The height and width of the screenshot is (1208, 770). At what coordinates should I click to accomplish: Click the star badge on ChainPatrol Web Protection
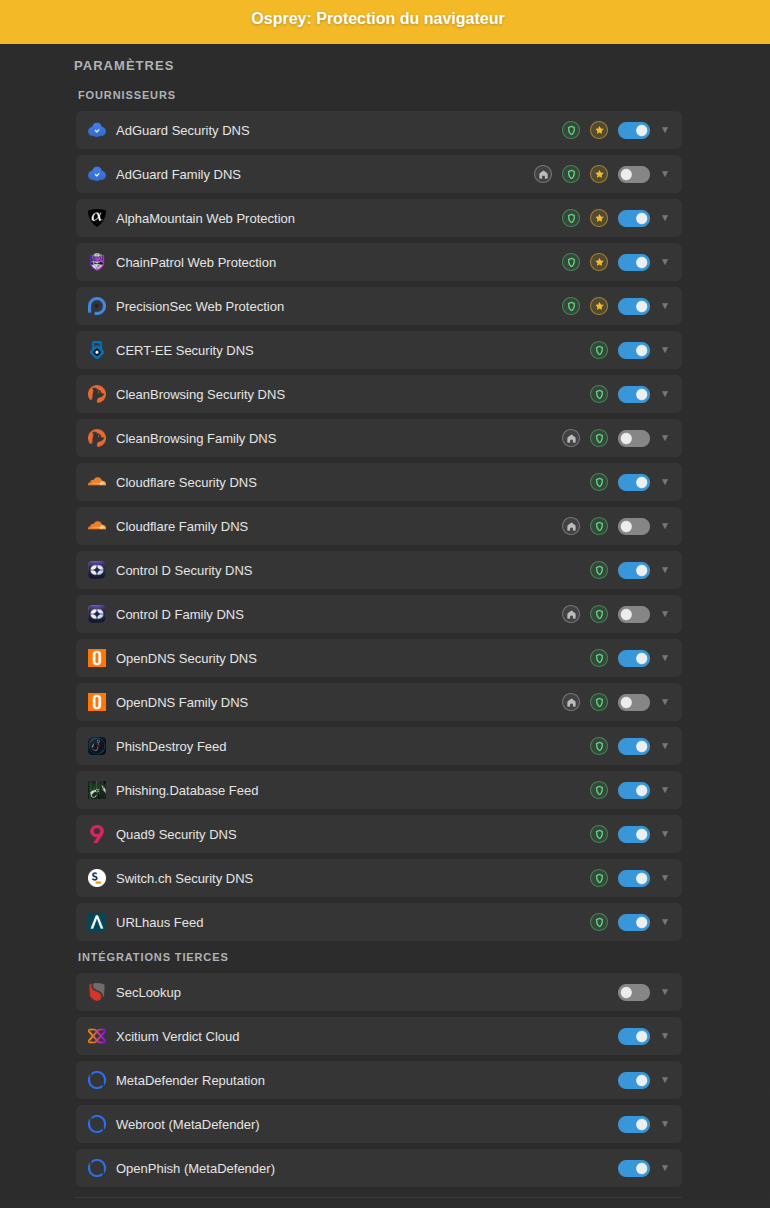click(x=599, y=262)
